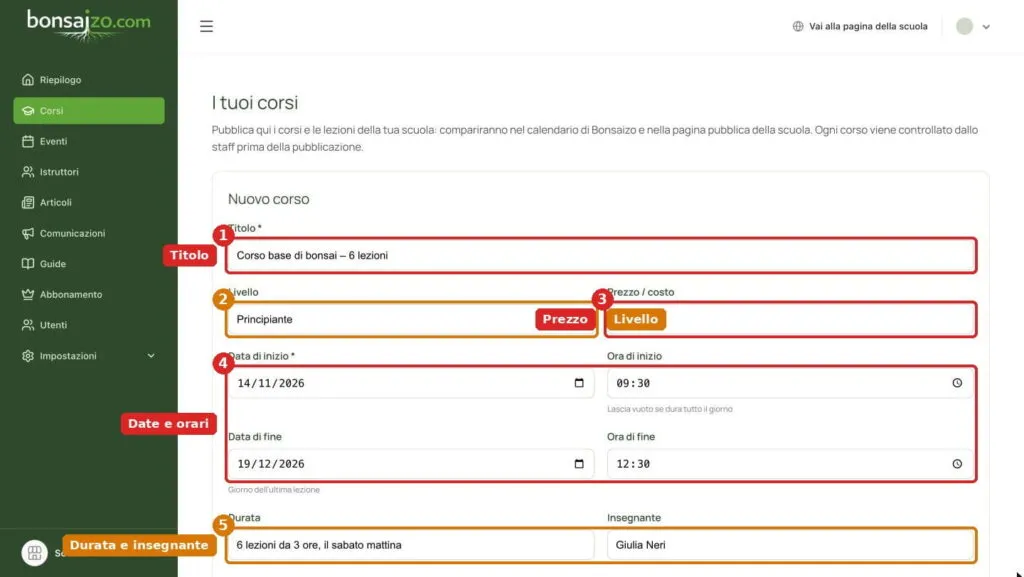Click hint 'Giorno dell'ultima lezione'
Screen dimensions: 1024x577
(274, 490)
